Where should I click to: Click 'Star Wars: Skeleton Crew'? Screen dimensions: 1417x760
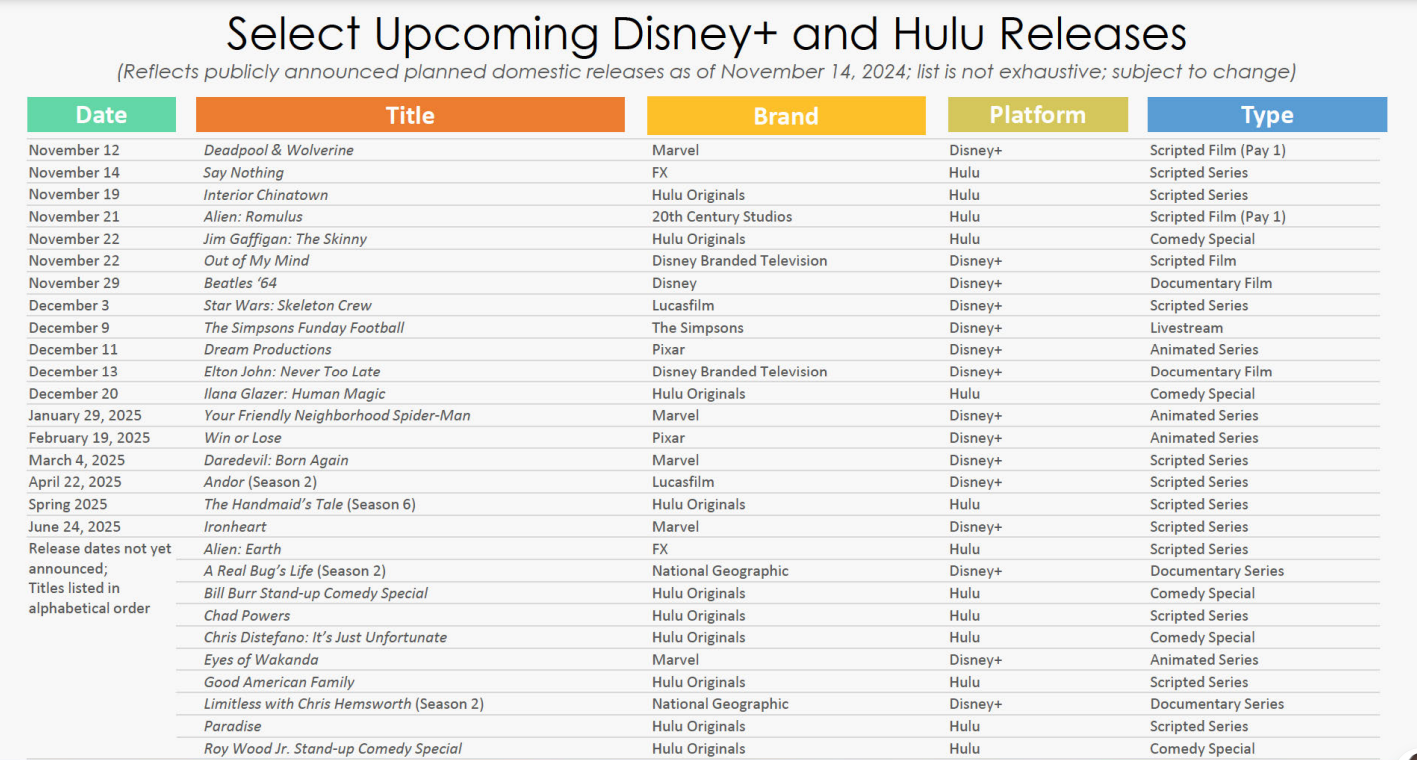[288, 305]
